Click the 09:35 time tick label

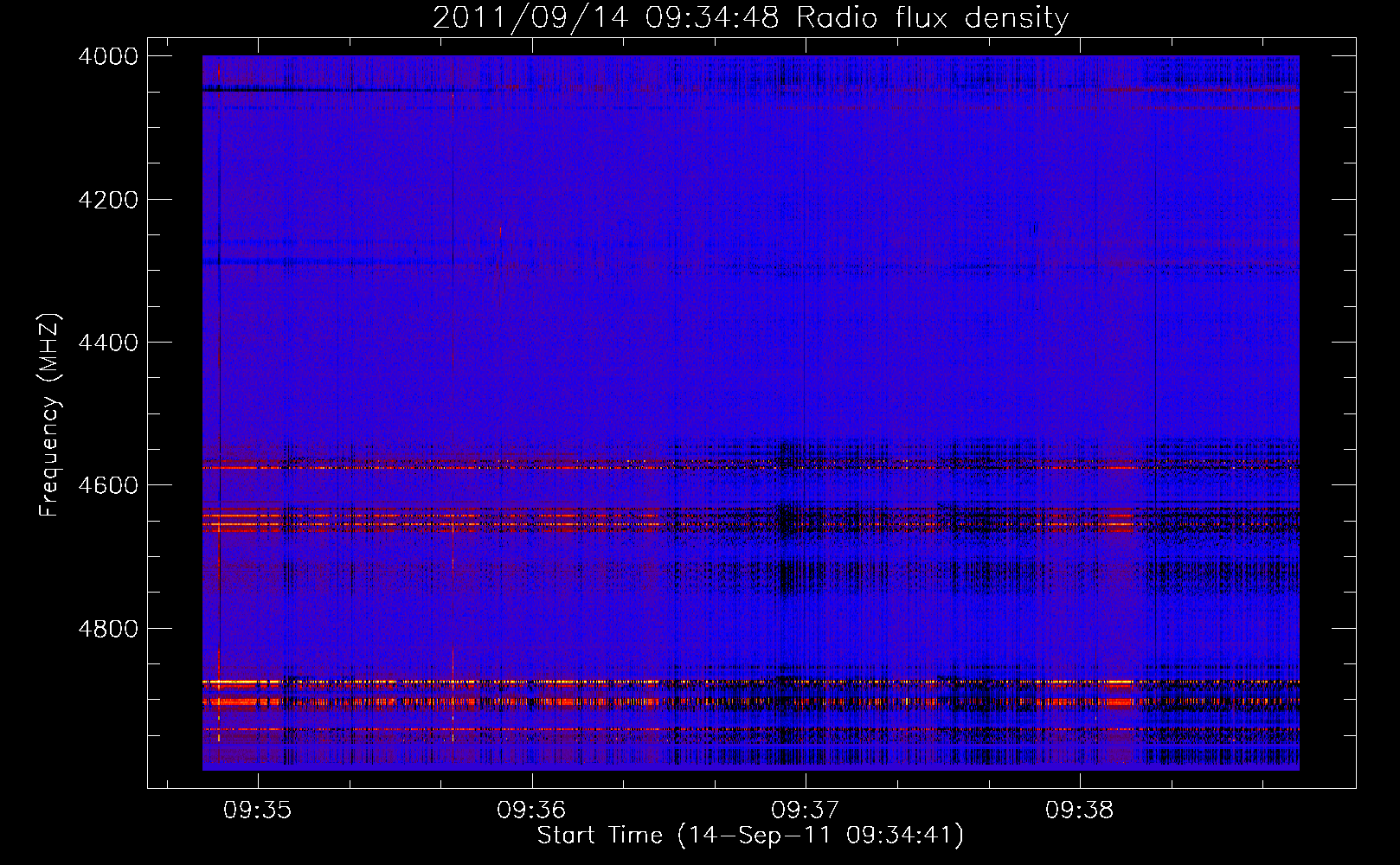coord(258,810)
